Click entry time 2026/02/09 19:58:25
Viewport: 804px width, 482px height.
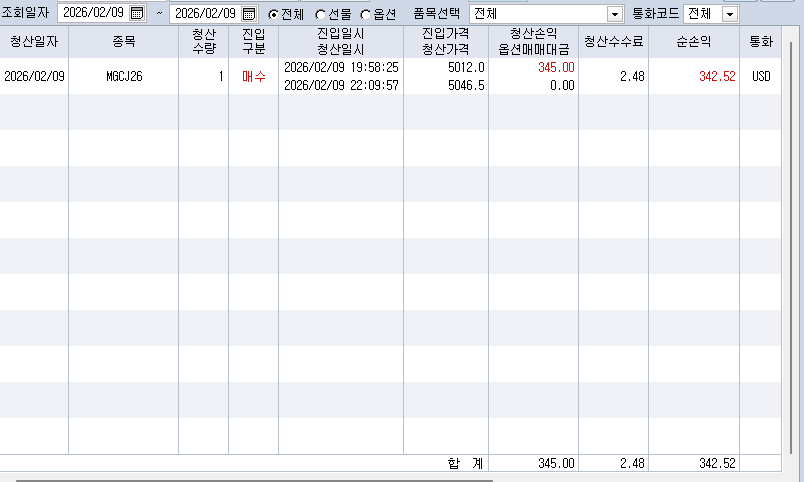coord(341,67)
